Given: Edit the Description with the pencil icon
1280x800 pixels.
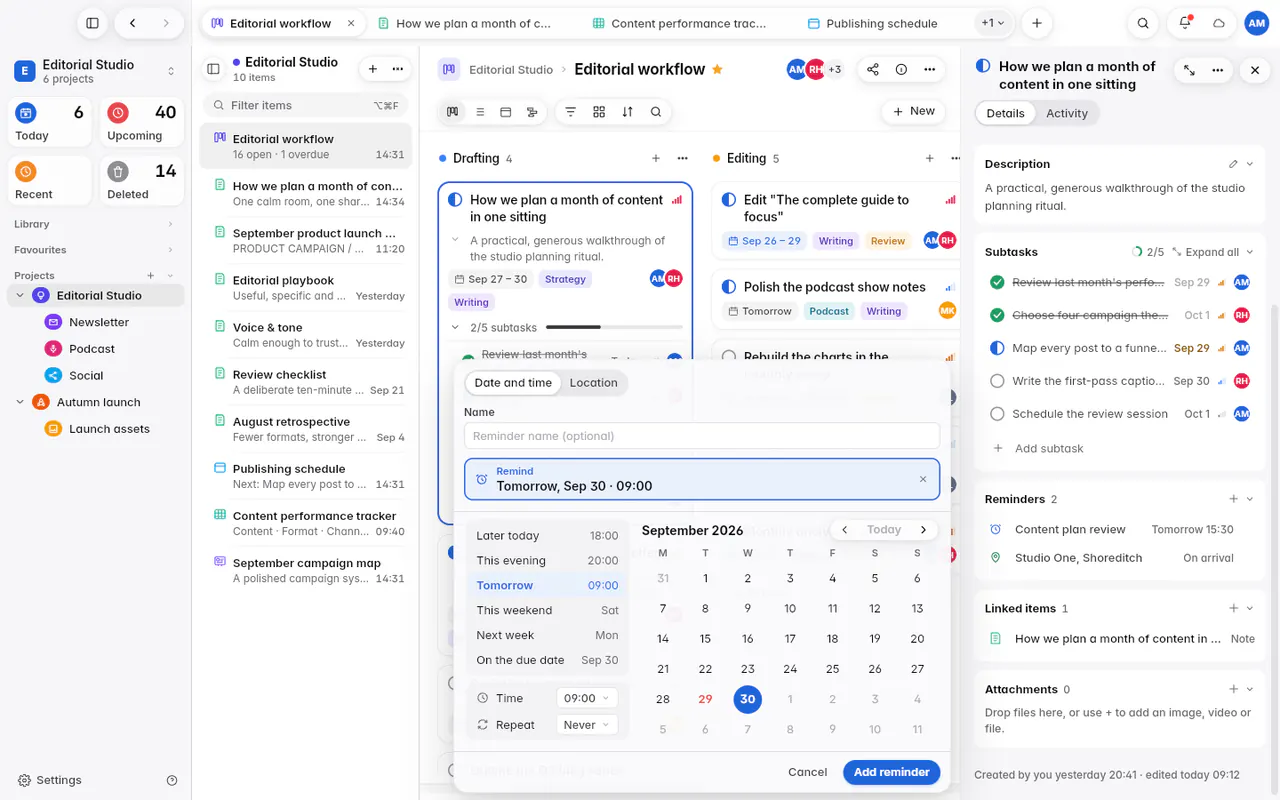Looking at the screenshot, I should tap(1233, 164).
